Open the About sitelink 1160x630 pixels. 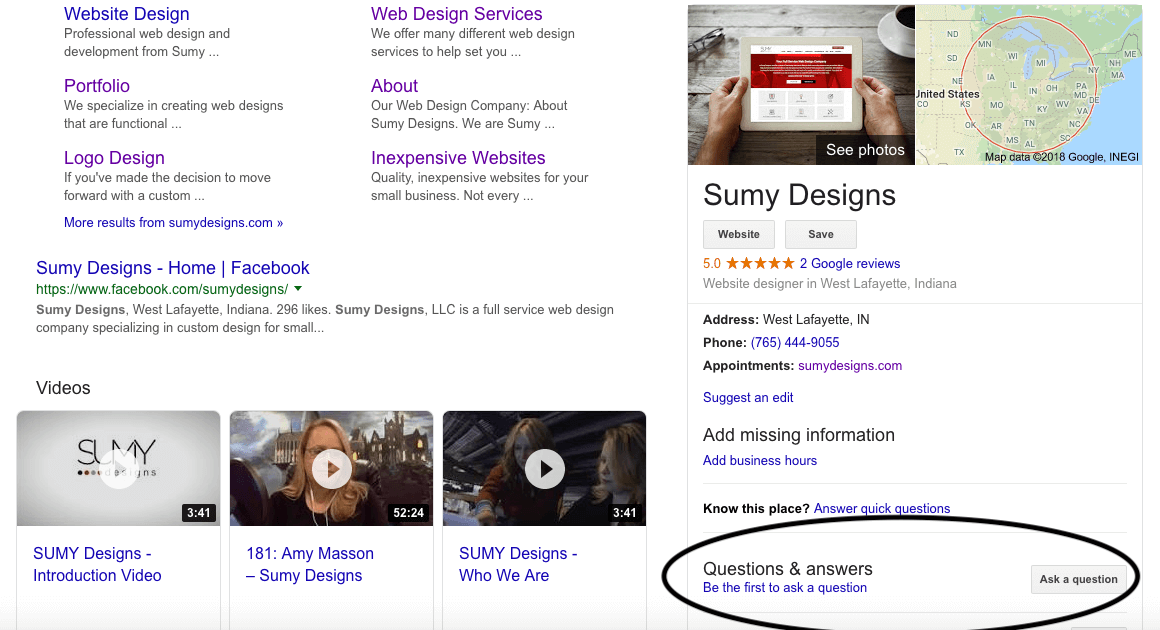(x=394, y=86)
